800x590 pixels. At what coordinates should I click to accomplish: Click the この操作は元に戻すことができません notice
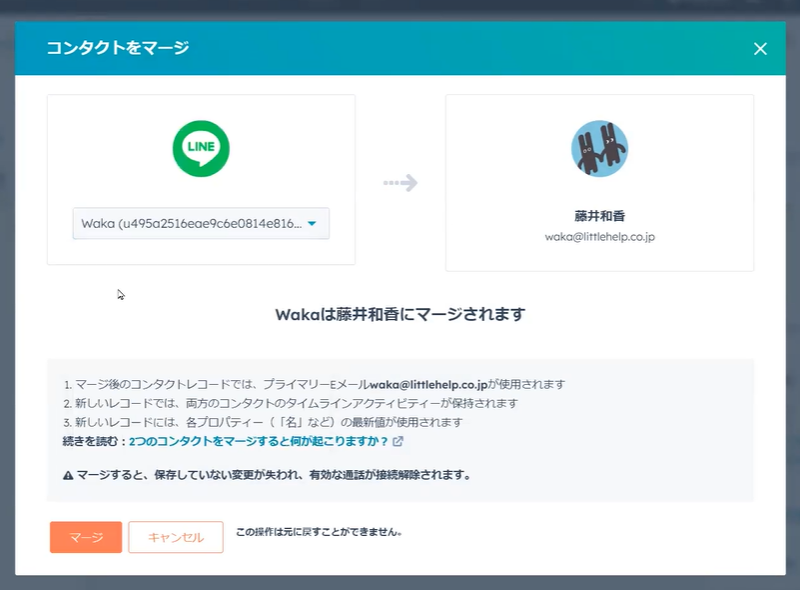point(319,532)
